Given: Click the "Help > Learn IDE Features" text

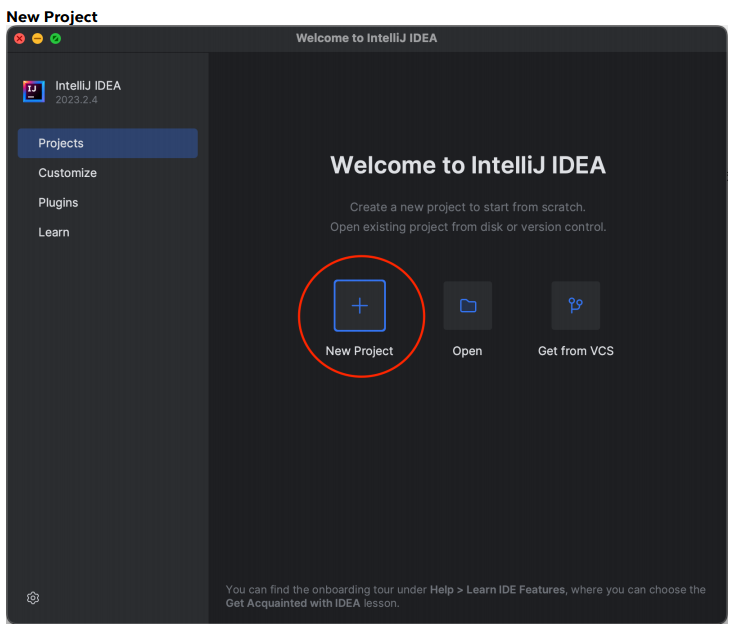Looking at the screenshot, I should point(497,590).
